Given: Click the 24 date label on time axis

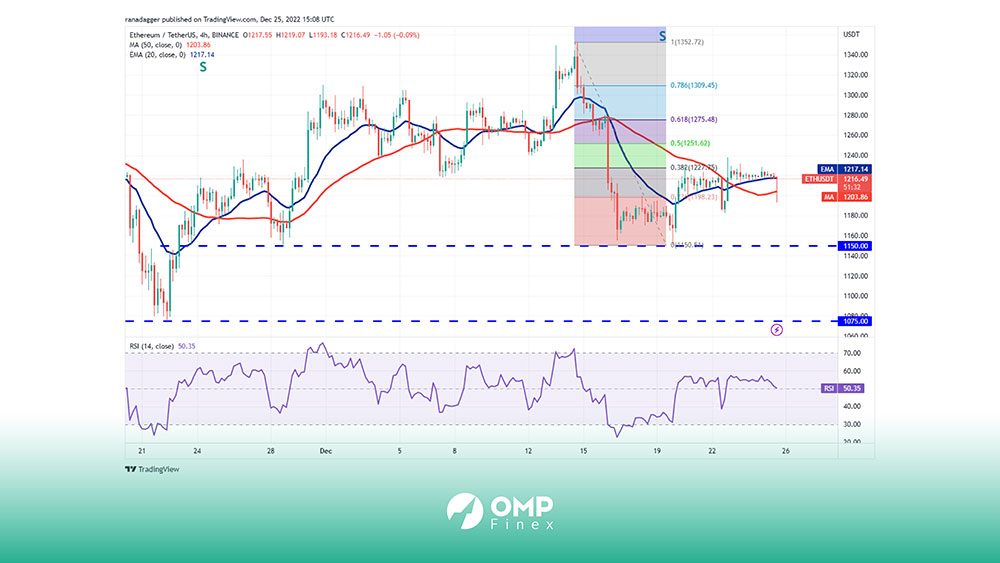Looking at the screenshot, I should pyautogui.click(x=197, y=451).
